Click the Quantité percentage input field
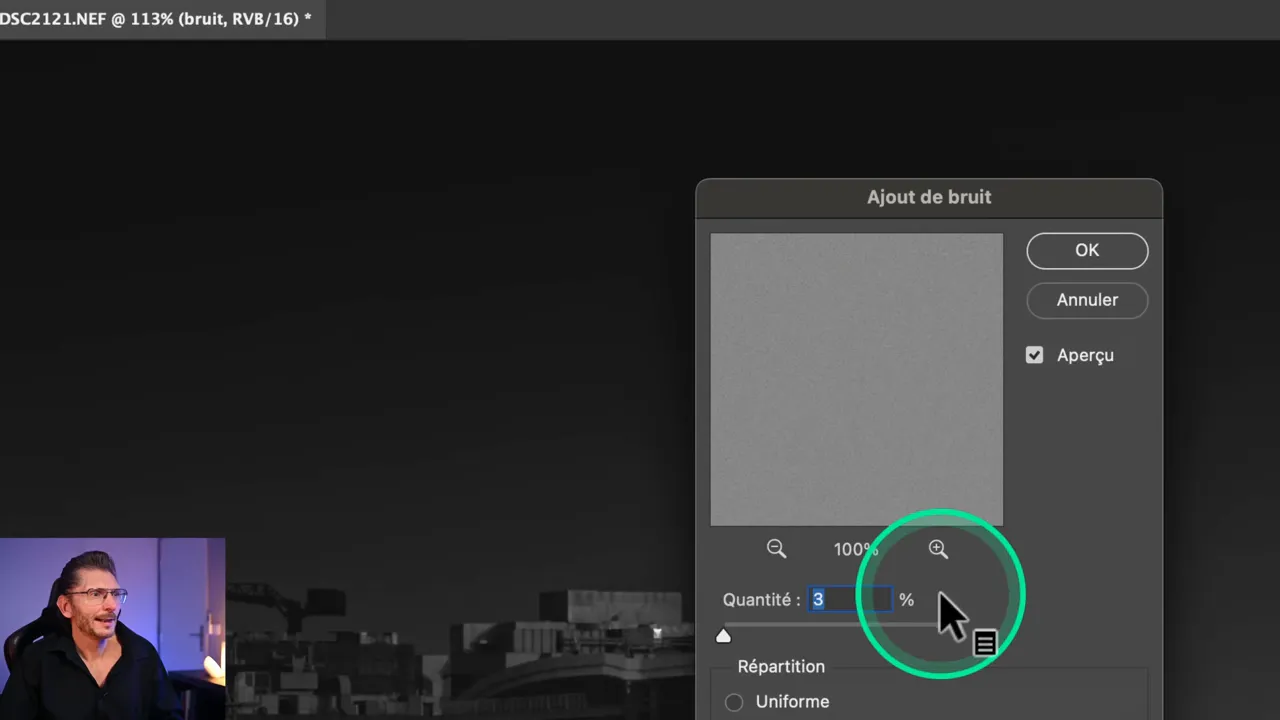This screenshot has width=1280, height=720. 850,599
